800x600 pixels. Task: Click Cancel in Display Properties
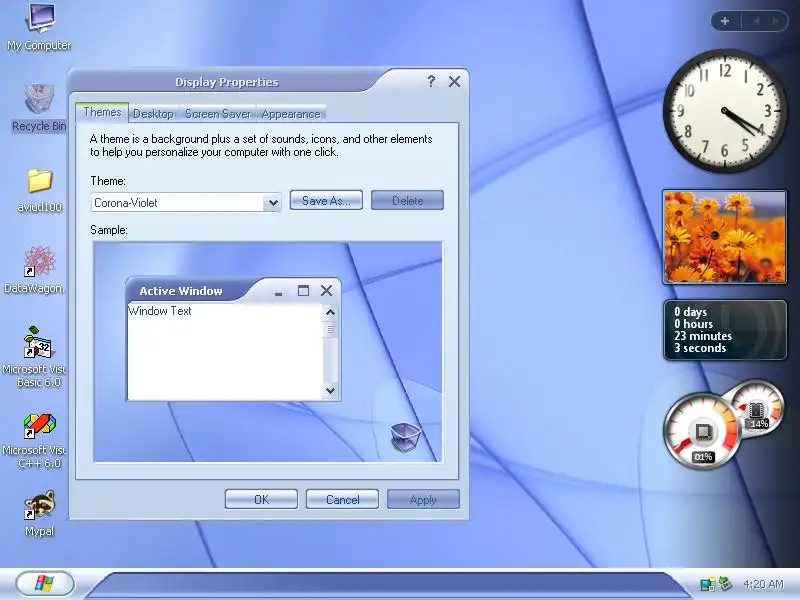point(342,499)
